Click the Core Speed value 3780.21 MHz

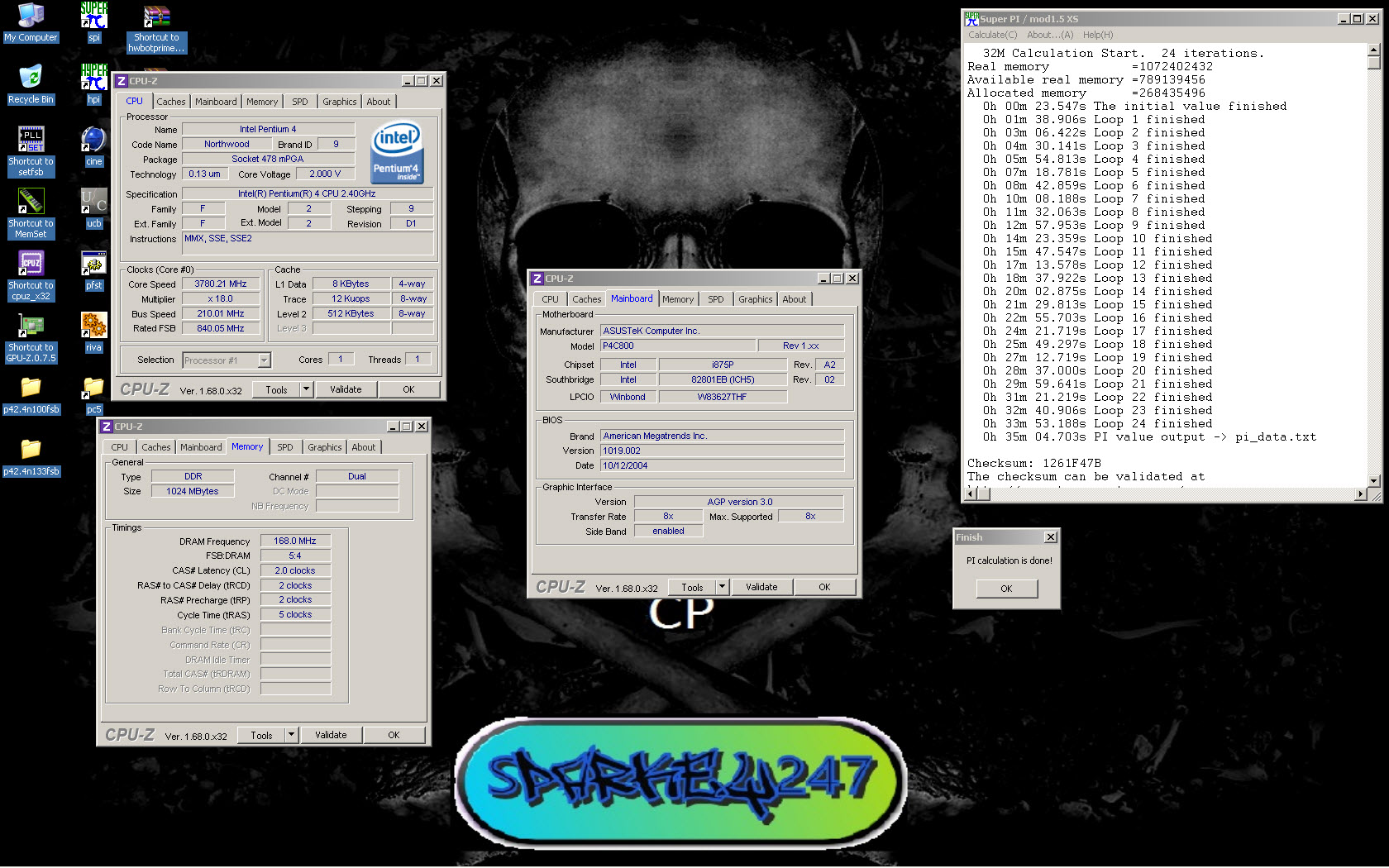tap(221, 284)
